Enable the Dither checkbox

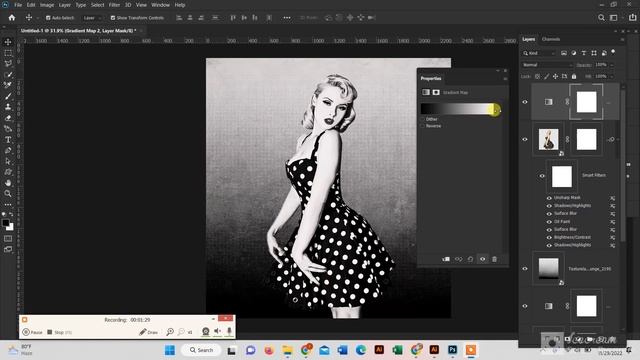(x=423, y=119)
